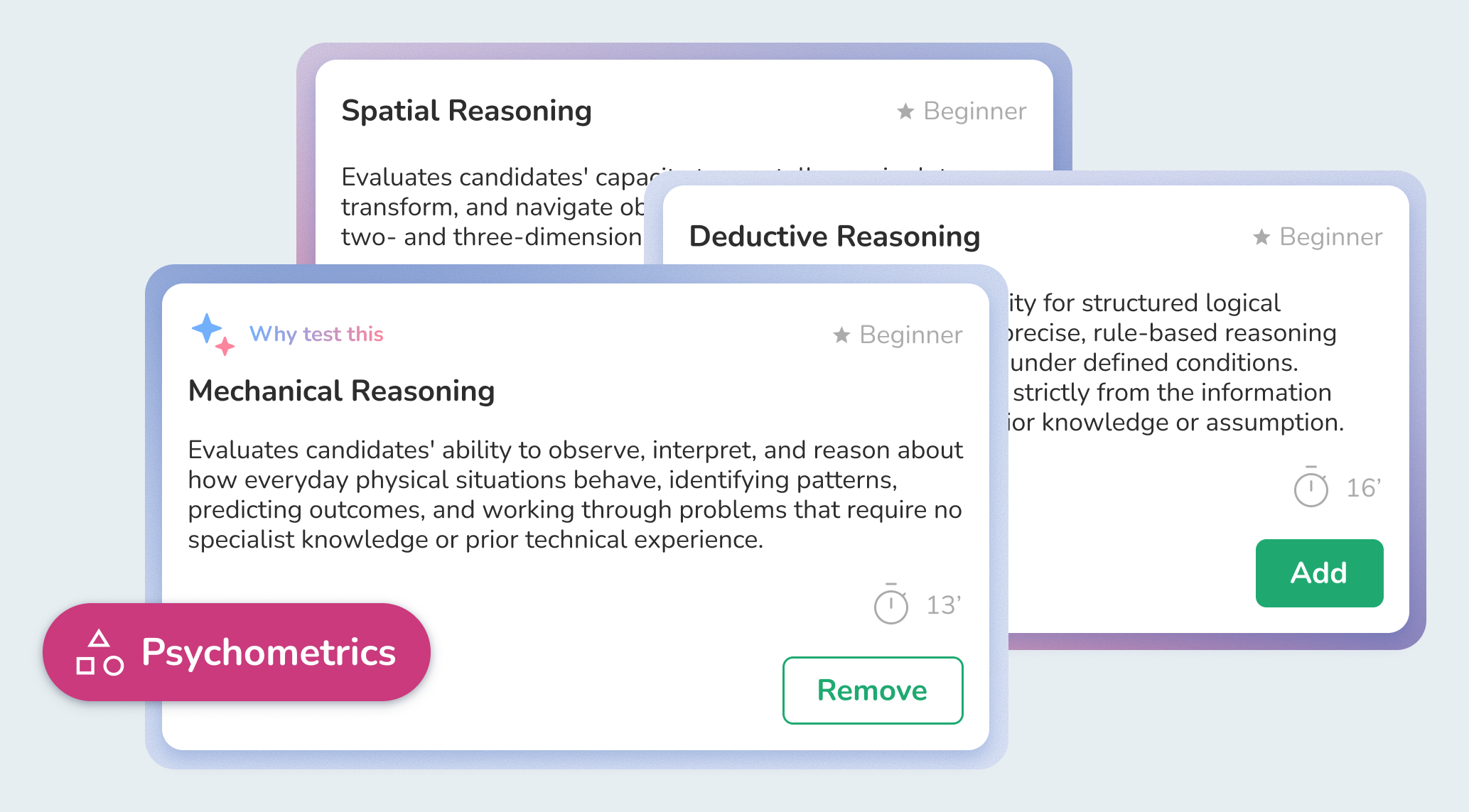Click the Mechanical Reasoning description text
Screen dimensions: 1469x812
click(576, 494)
